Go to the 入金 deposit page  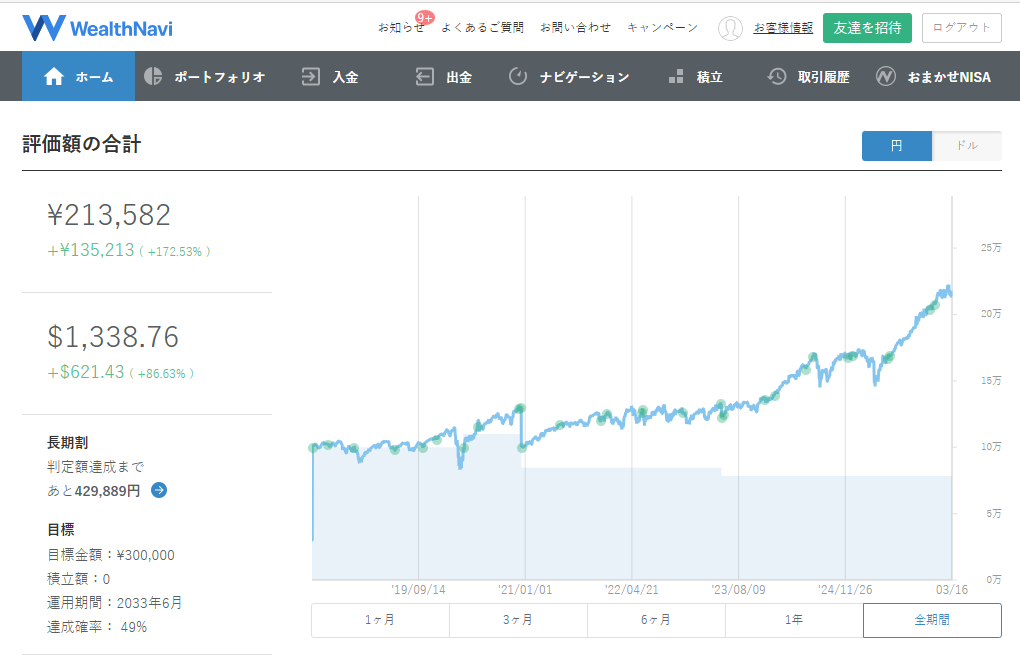[x=330, y=77]
